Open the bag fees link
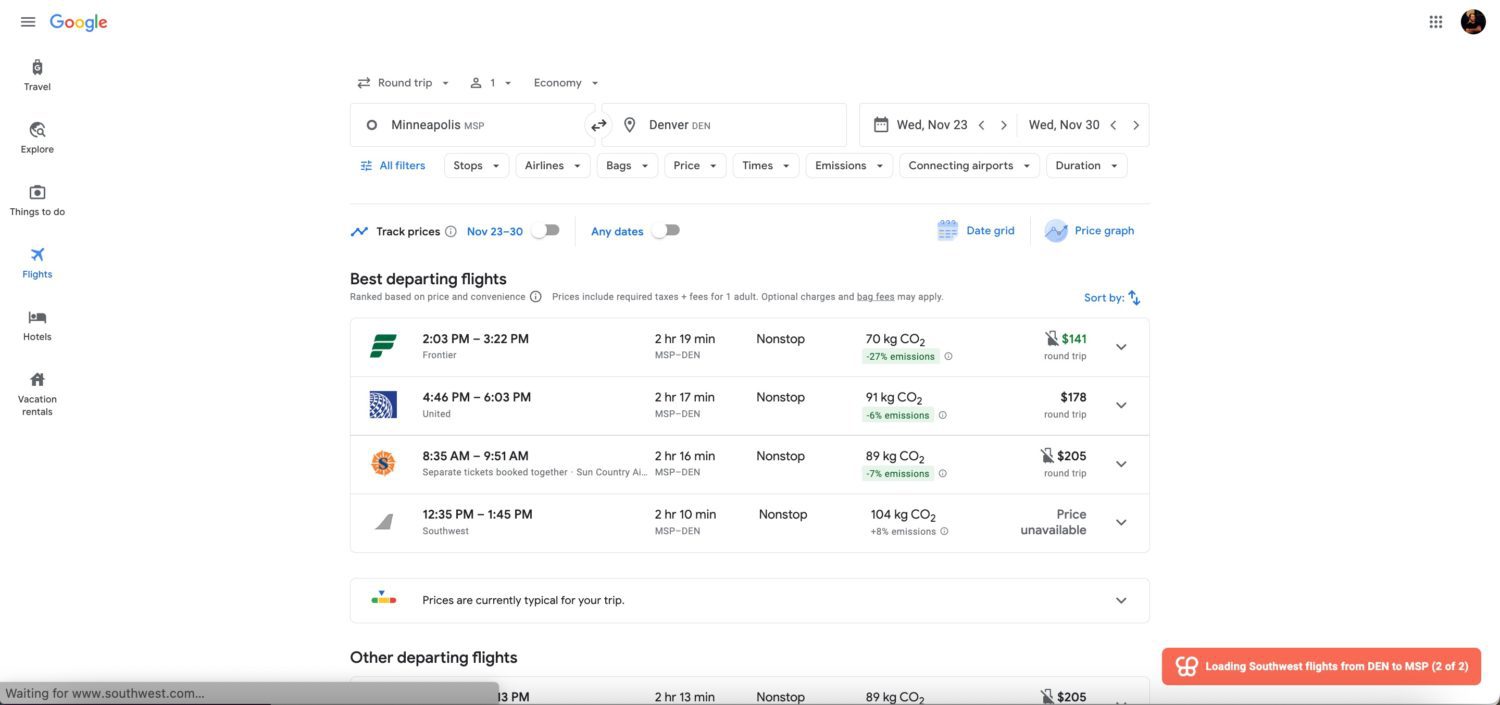1500x705 pixels. (x=875, y=297)
